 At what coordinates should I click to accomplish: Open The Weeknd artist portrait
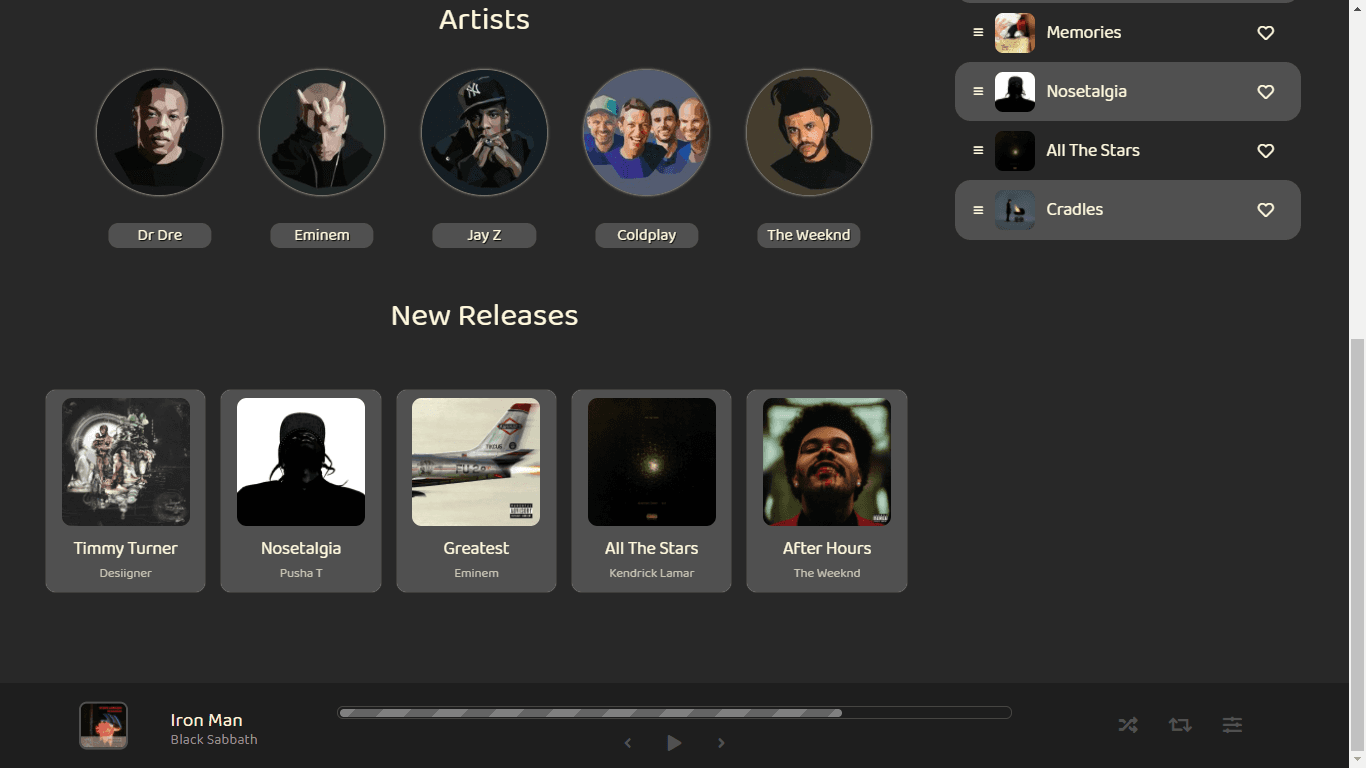click(x=809, y=132)
